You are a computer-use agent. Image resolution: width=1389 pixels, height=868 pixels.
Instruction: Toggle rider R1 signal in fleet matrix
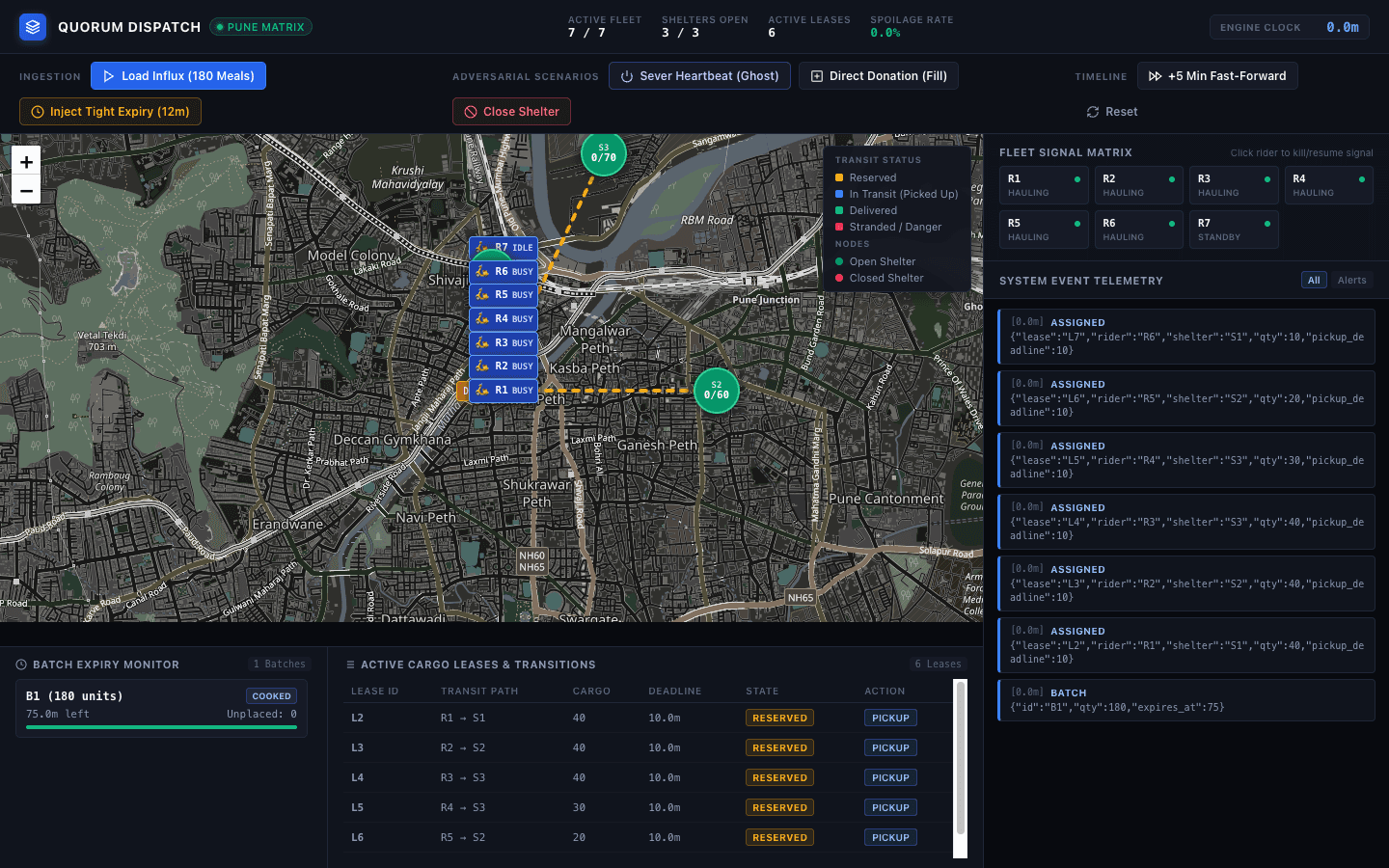[1044, 185]
